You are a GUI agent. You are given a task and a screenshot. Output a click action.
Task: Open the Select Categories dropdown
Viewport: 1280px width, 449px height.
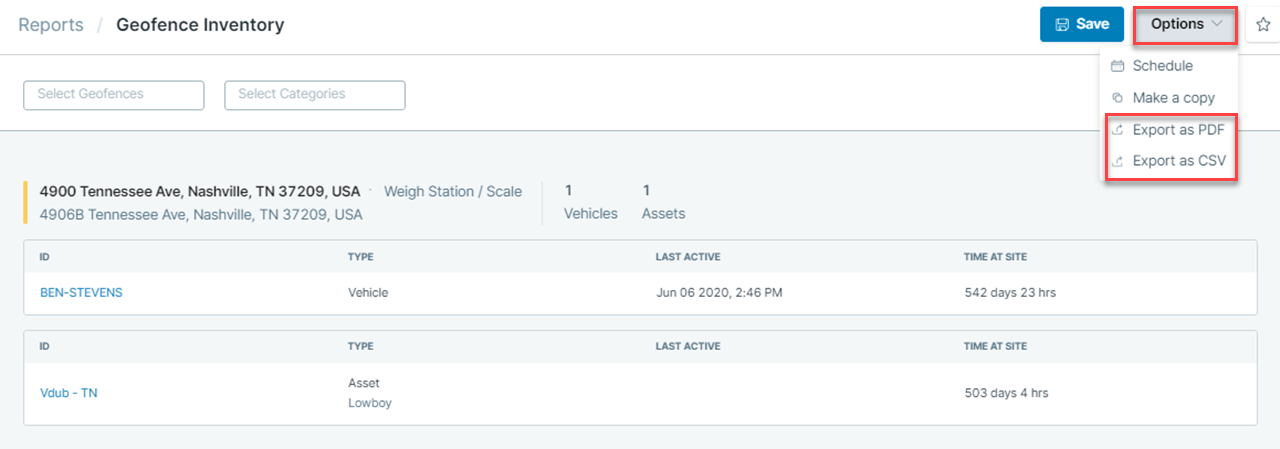[315, 95]
